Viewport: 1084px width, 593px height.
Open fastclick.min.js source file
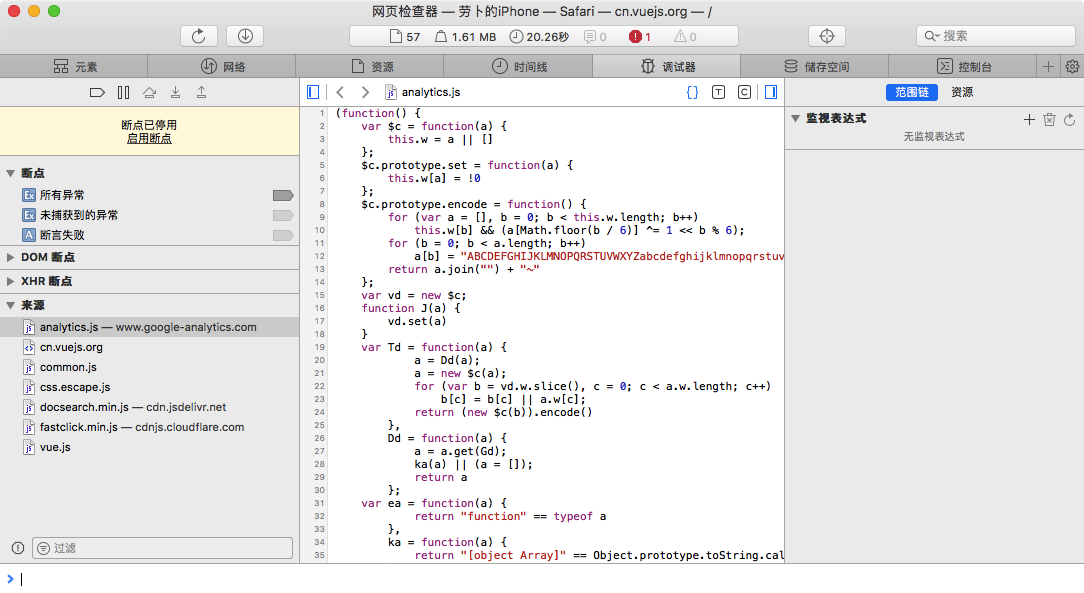coord(149,428)
